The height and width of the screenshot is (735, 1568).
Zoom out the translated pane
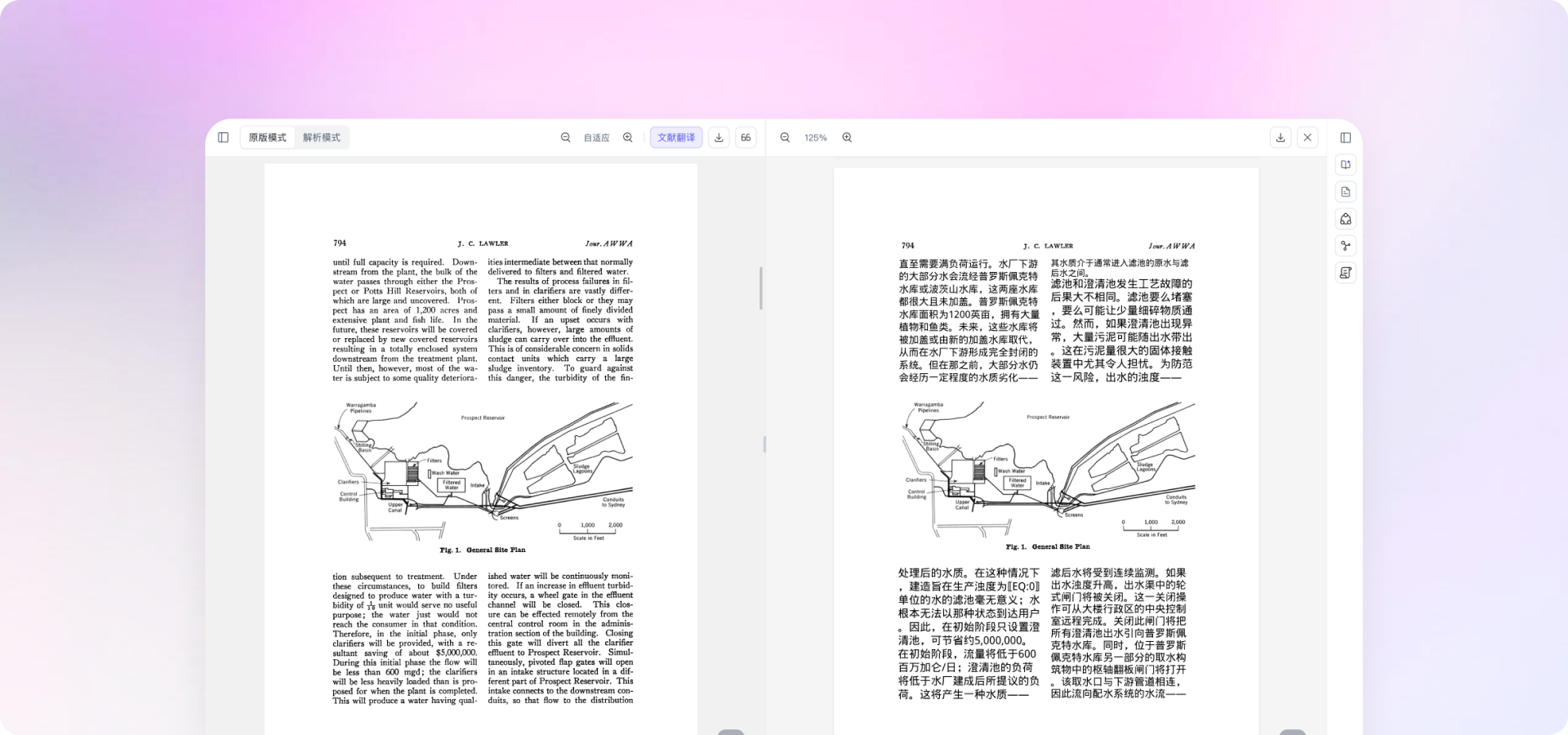(785, 137)
